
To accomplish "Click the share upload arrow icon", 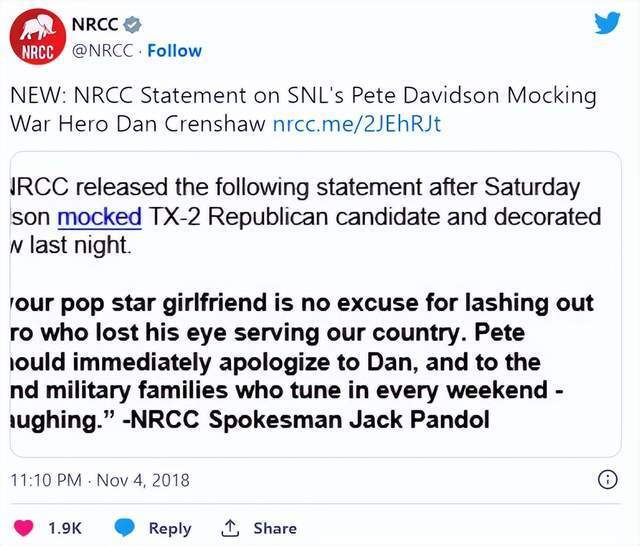I will click(229, 528).
